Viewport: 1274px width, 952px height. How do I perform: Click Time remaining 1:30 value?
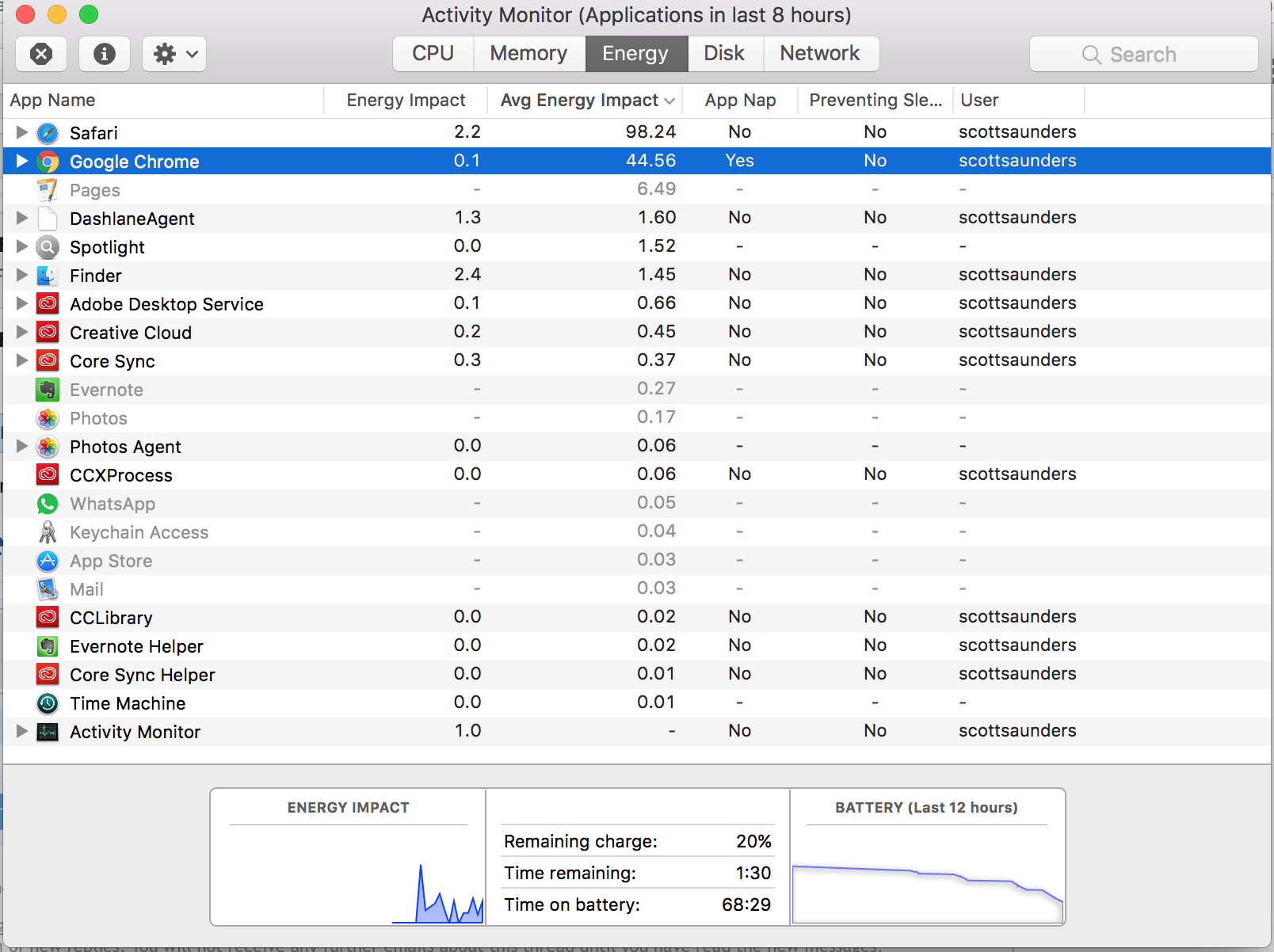[x=753, y=873]
